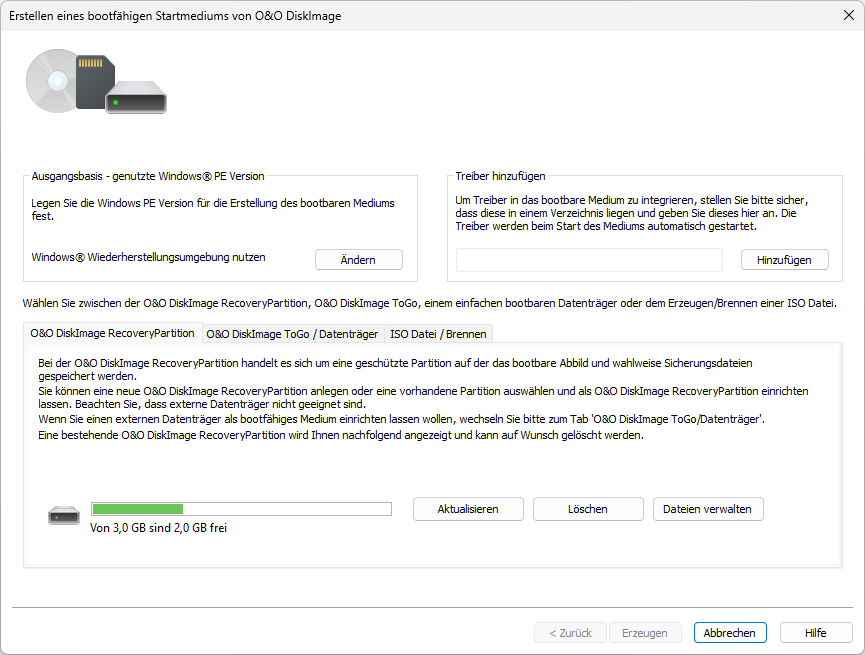Click the Erzeugen button
Viewport: 865px width, 655px height.
click(x=645, y=633)
